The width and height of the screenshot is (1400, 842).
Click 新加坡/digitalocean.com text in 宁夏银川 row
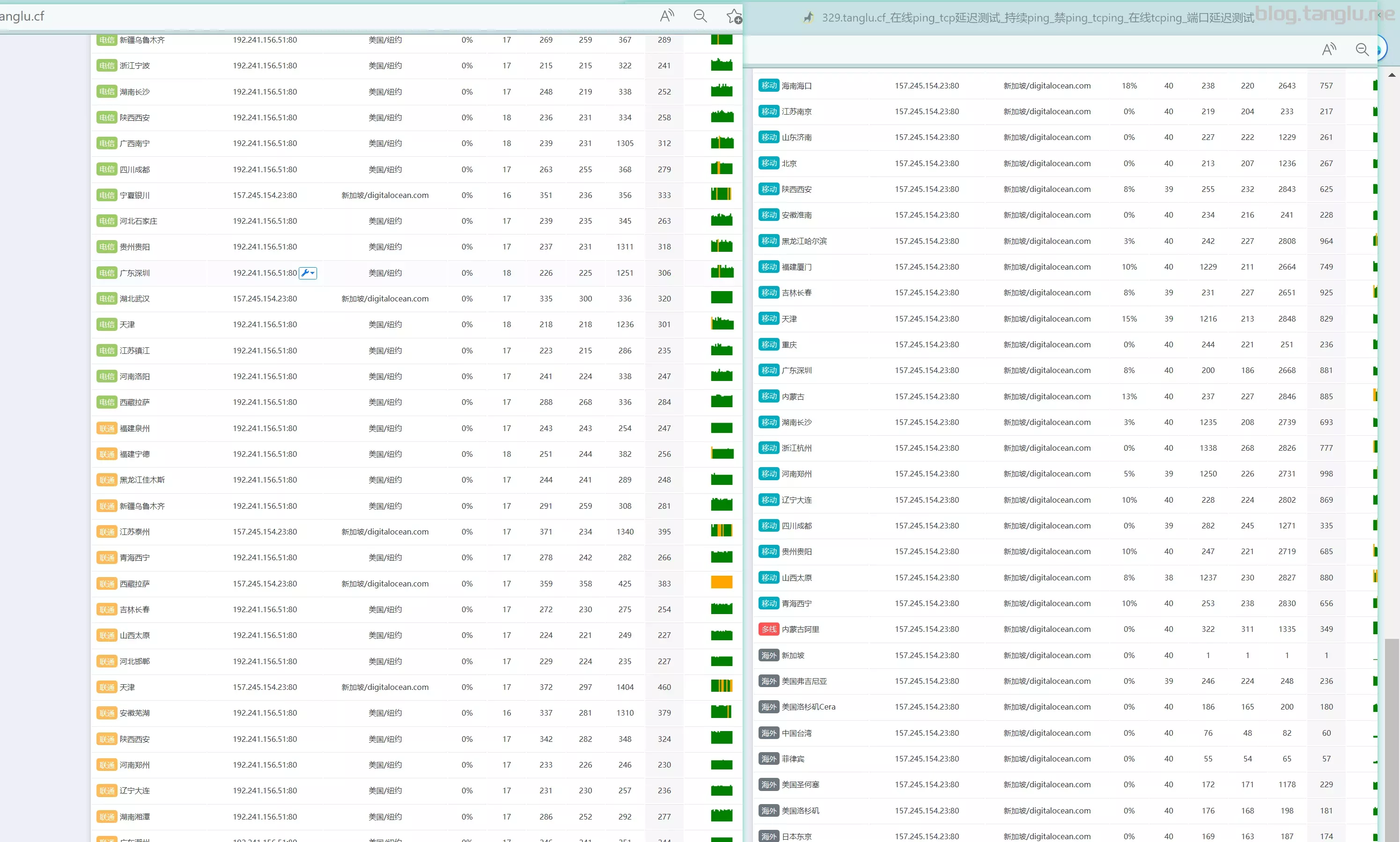[385, 195]
